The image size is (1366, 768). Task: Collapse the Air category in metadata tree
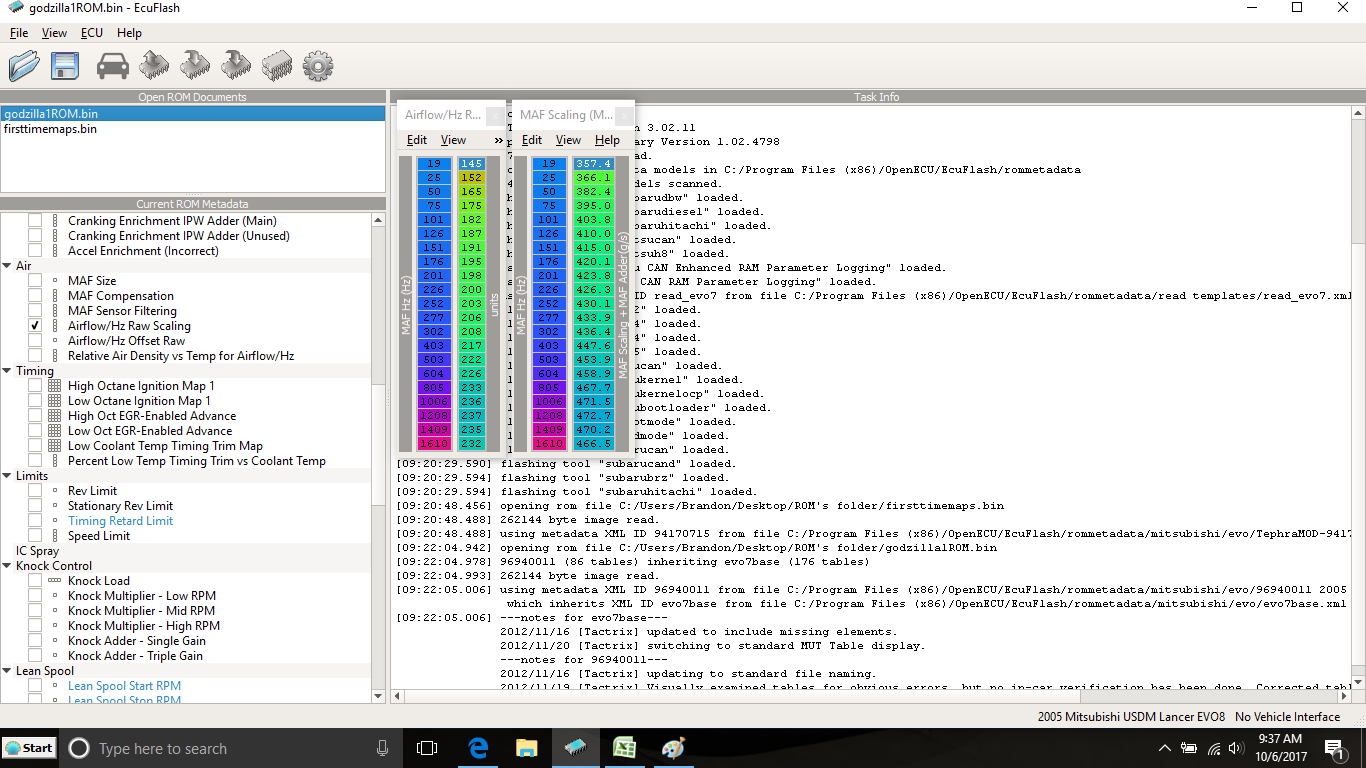pyautogui.click(x=8, y=266)
